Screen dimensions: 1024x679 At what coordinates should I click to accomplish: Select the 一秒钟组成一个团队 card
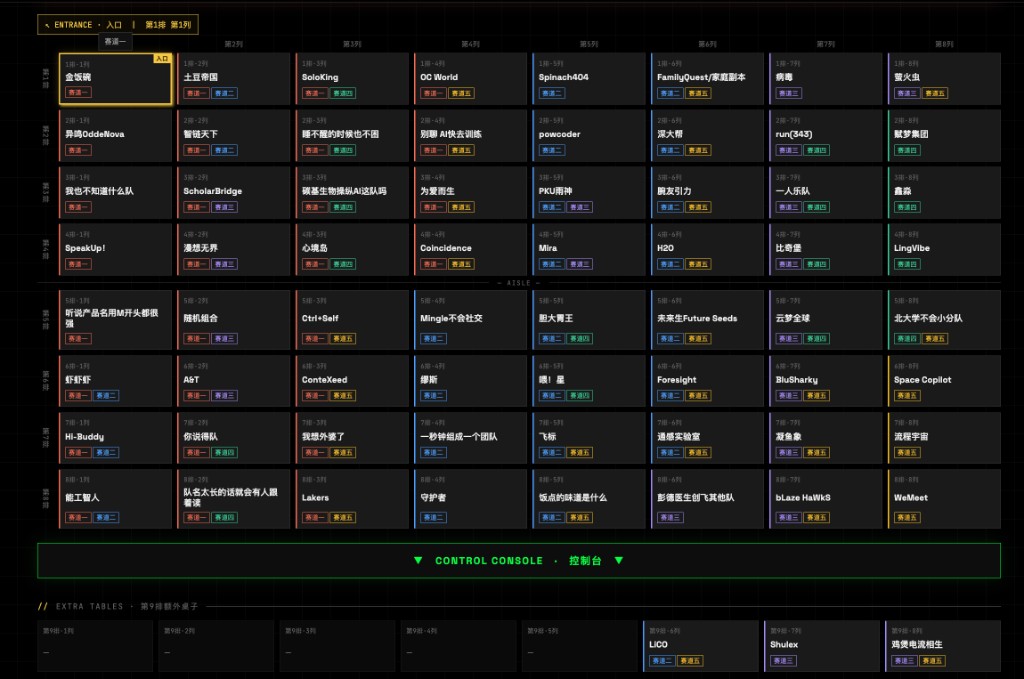pos(470,438)
